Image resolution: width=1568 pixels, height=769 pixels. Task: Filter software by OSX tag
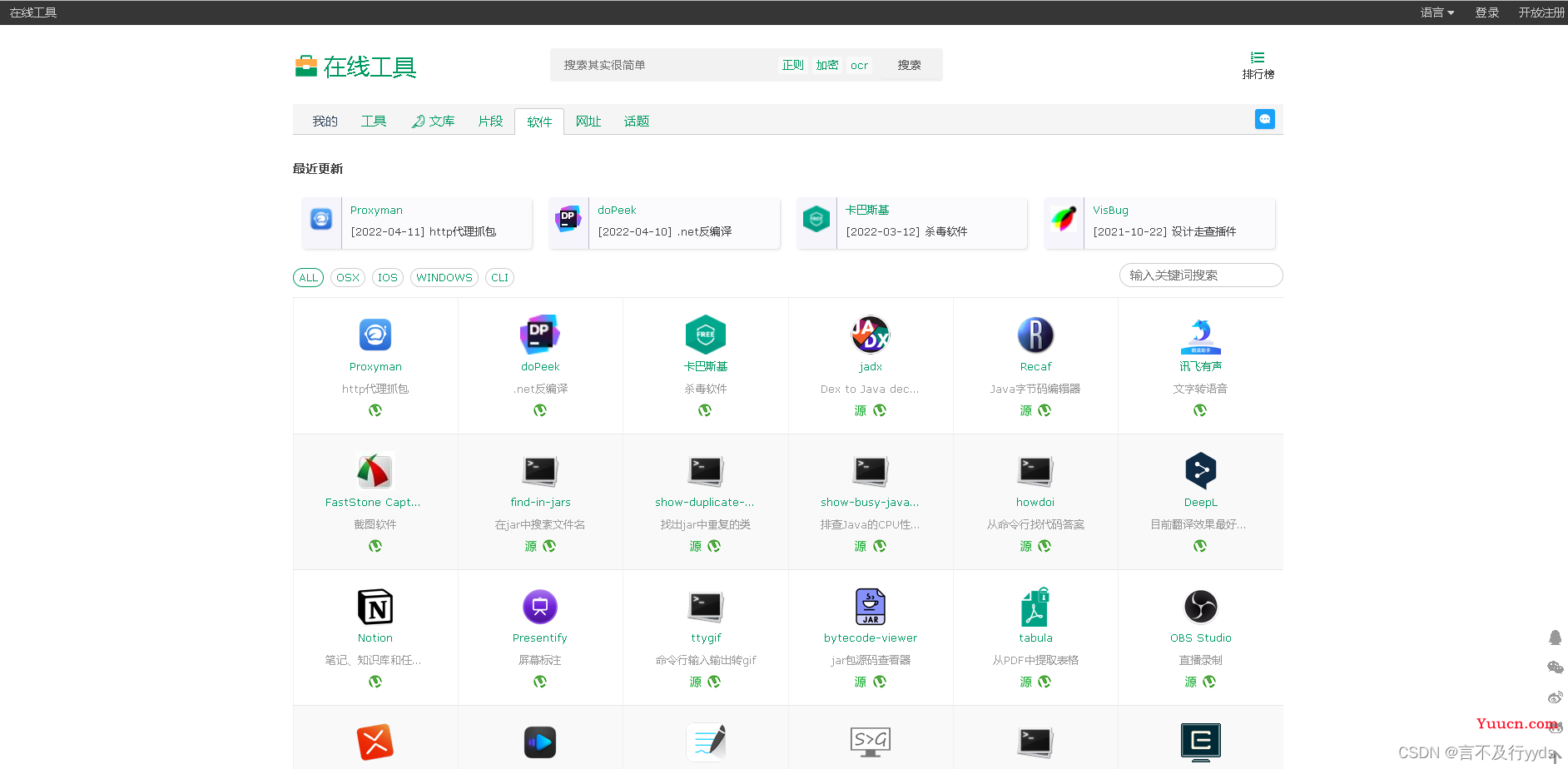(348, 278)
